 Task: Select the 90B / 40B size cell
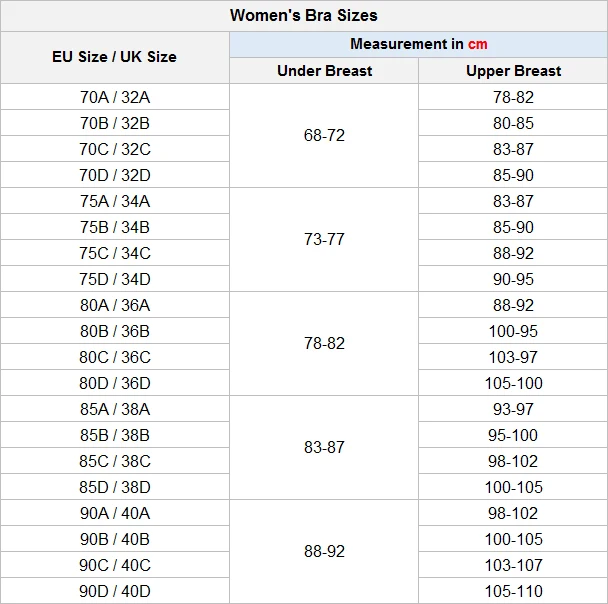pos(115,539)
